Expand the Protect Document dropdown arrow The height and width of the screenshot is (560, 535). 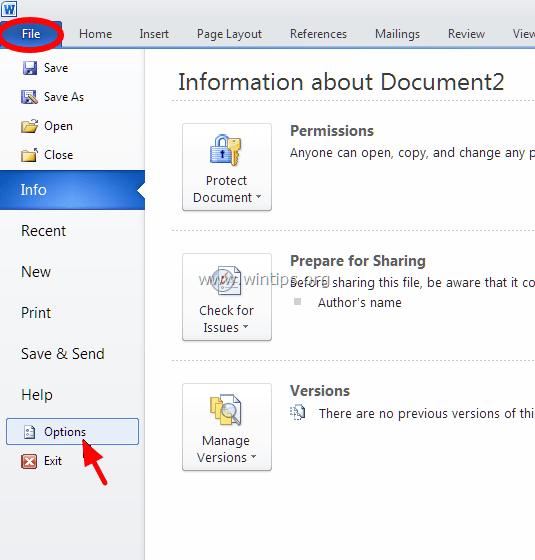[258, 197]
